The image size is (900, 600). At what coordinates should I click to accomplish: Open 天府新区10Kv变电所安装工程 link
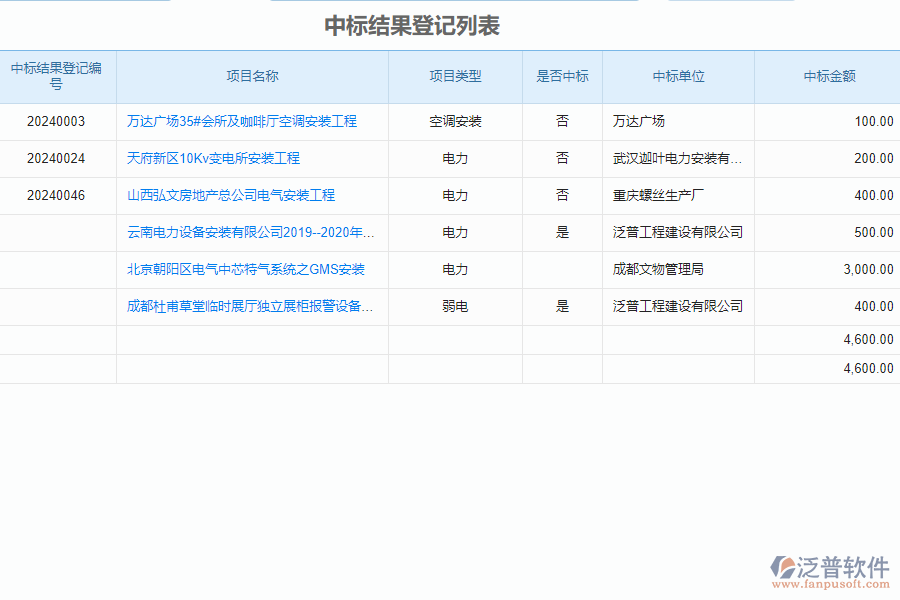coord(214,158)
